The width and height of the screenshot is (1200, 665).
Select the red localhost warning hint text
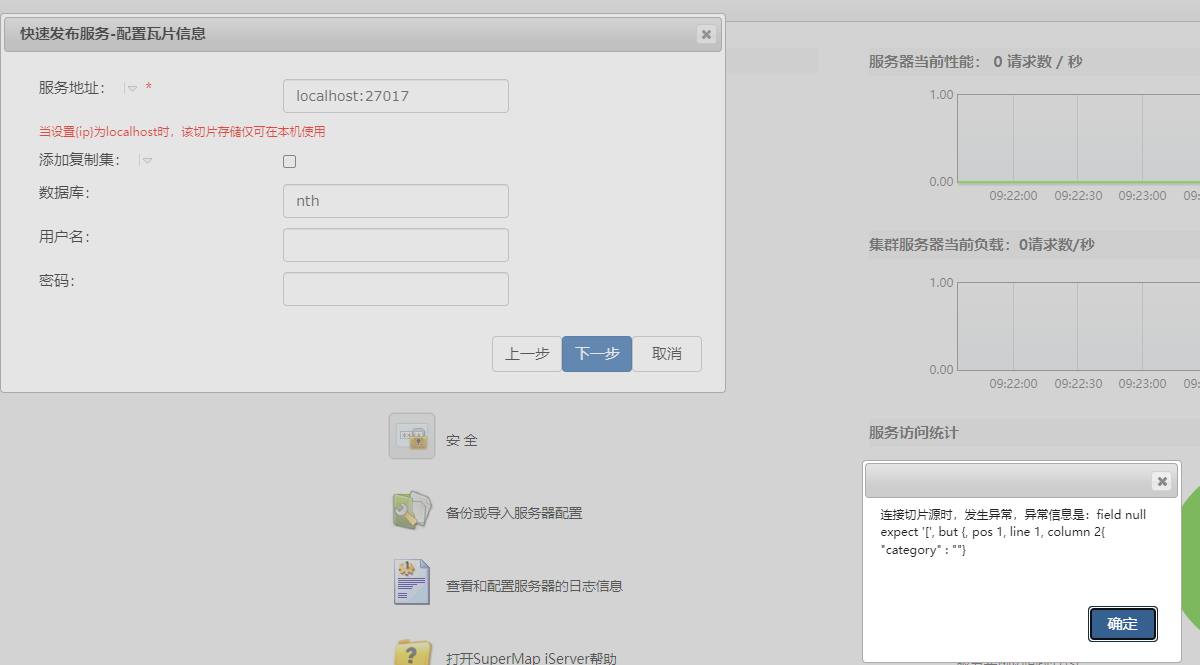pyautogui.click(x=182, y=131)
